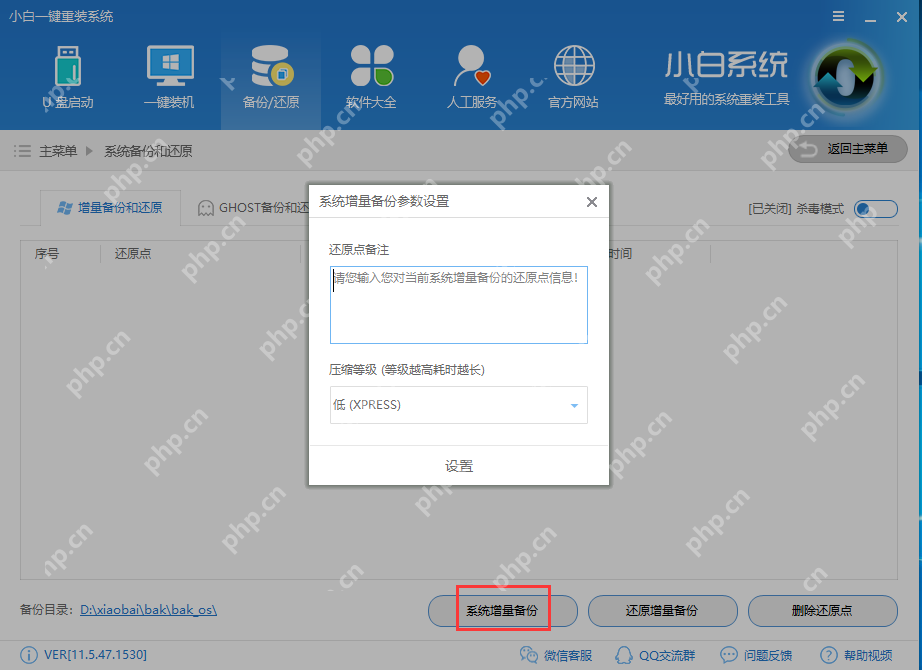
Task: Open the 备份/还原 backup and restore section
Action: 271,78
